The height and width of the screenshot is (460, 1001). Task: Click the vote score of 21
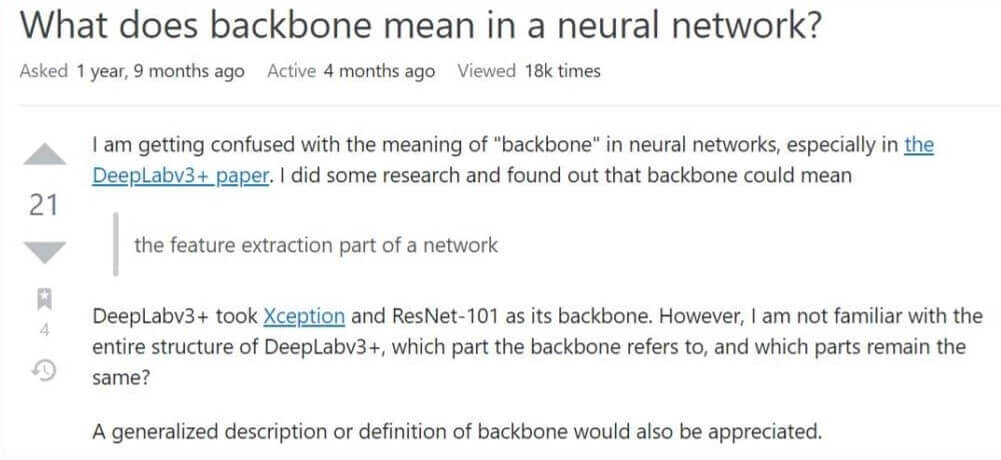pos(43,206)
